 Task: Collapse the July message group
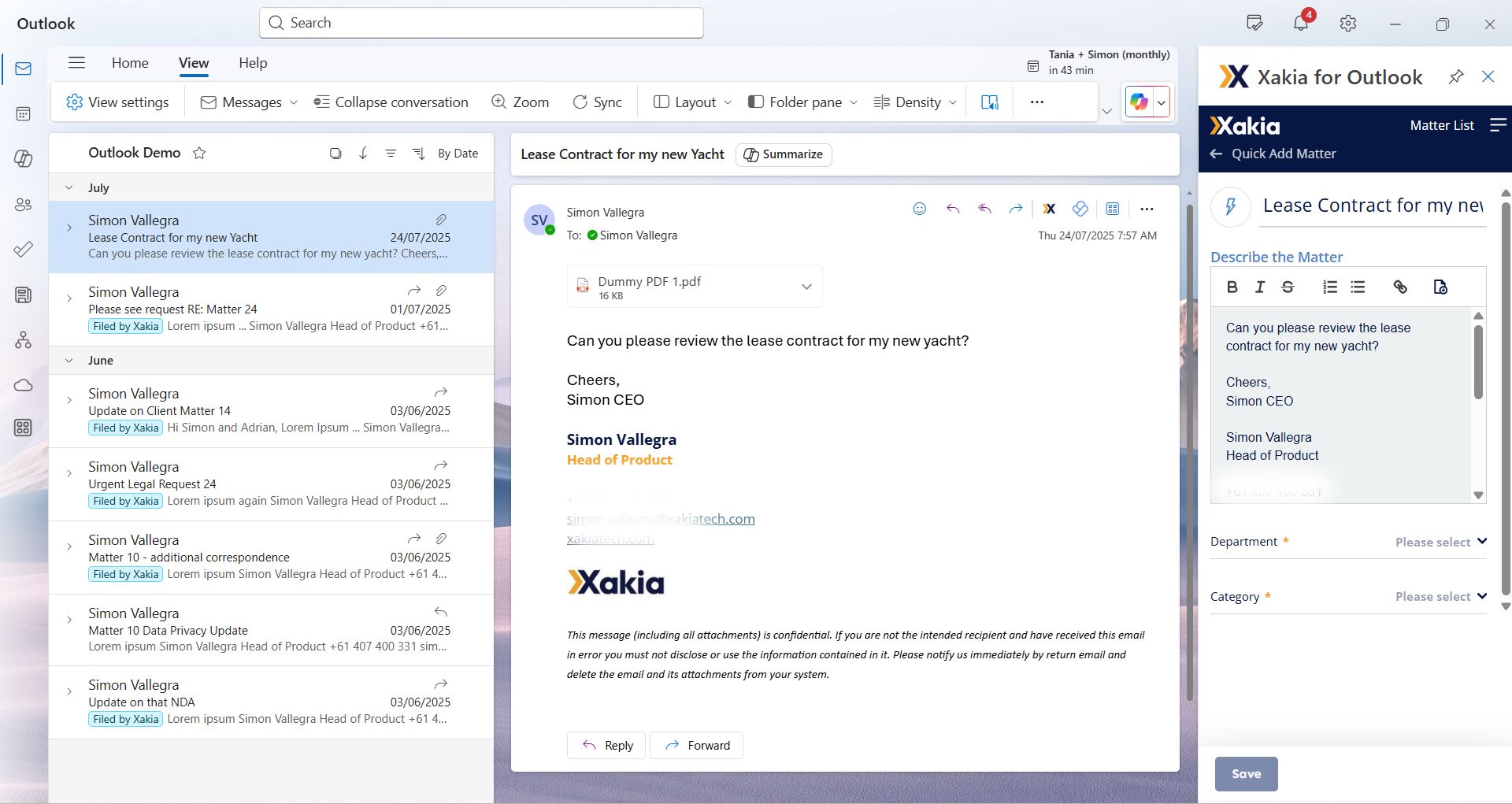pos(69,188)
